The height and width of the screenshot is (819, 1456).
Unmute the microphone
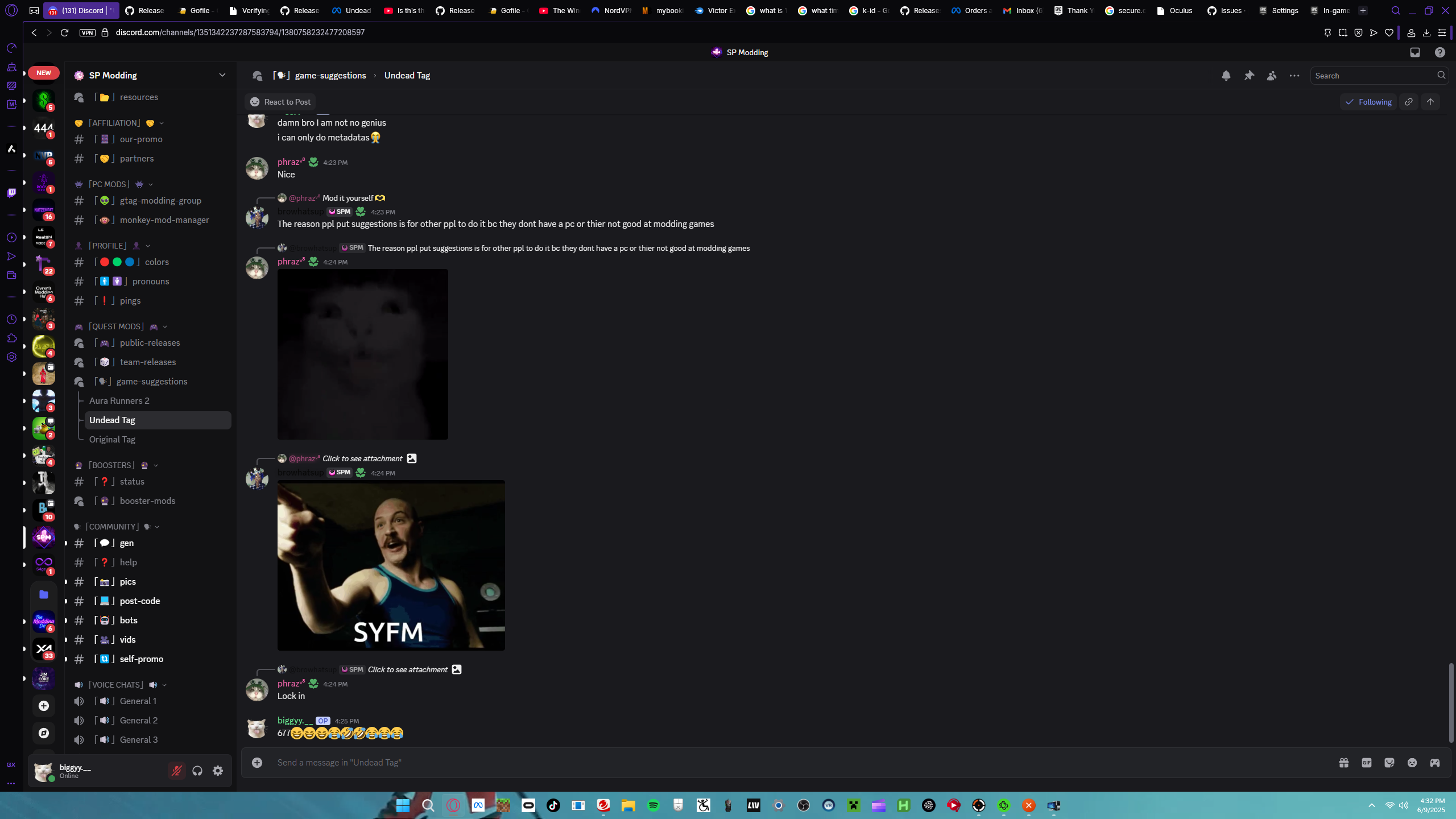[x=177, y=771]
